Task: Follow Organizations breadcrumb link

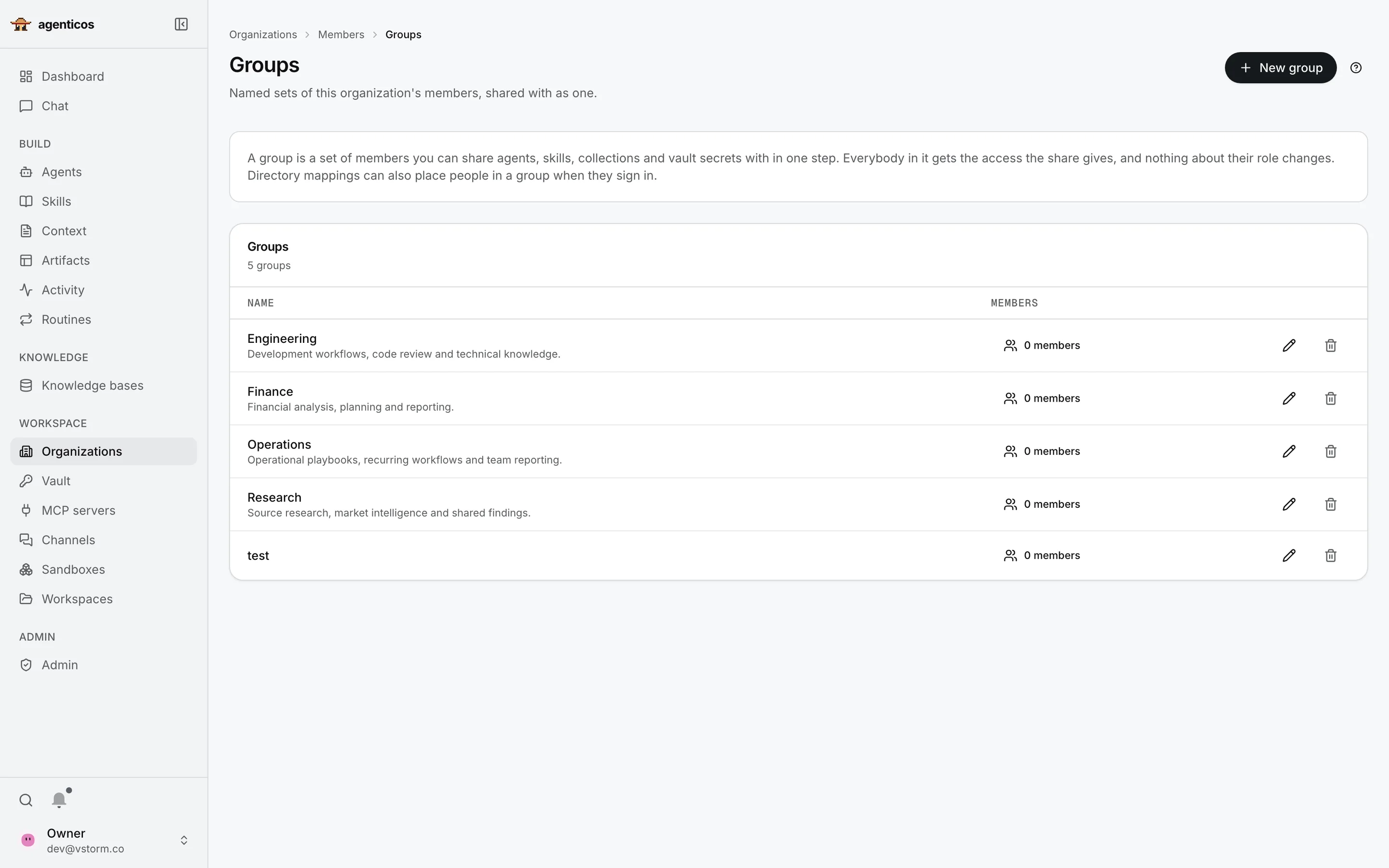Action: click(x=263, y=34)
